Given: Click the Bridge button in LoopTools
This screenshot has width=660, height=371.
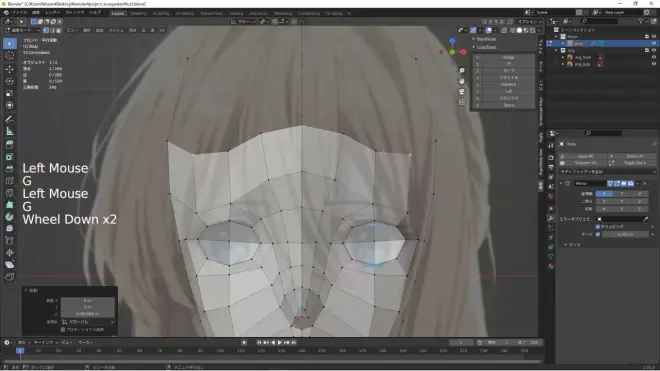Looking at the screenshot, I should [508, 57].
